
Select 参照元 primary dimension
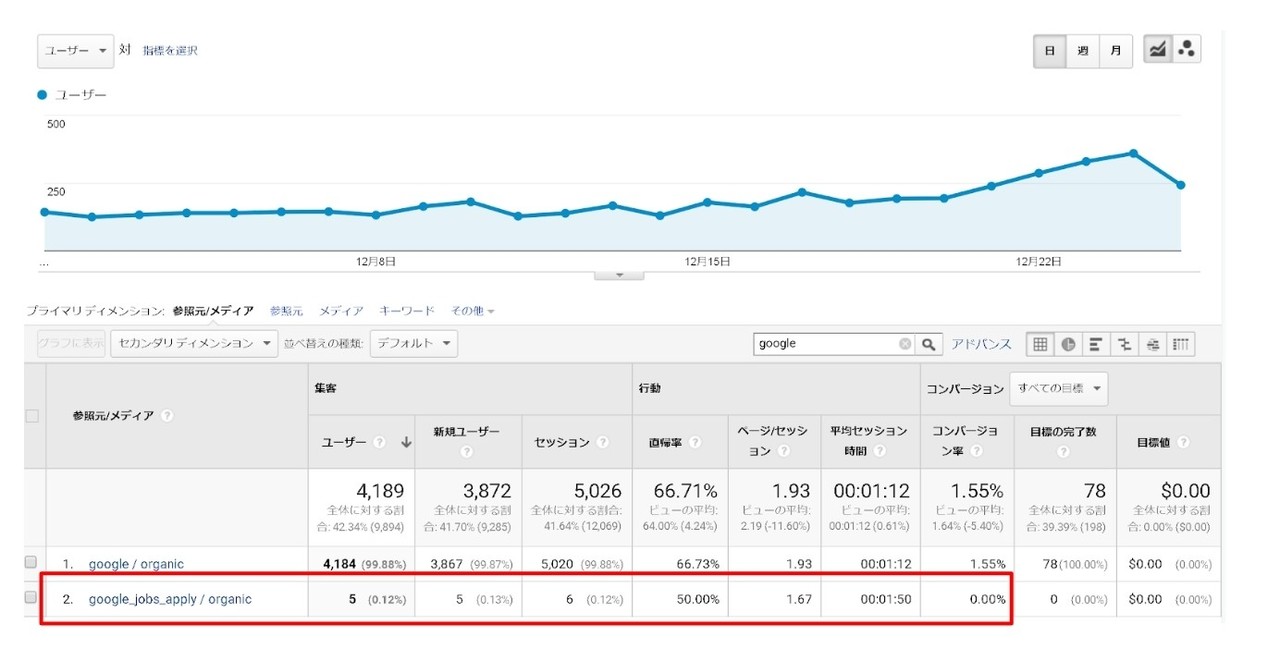pyautogui.click(x=286, y=312)
